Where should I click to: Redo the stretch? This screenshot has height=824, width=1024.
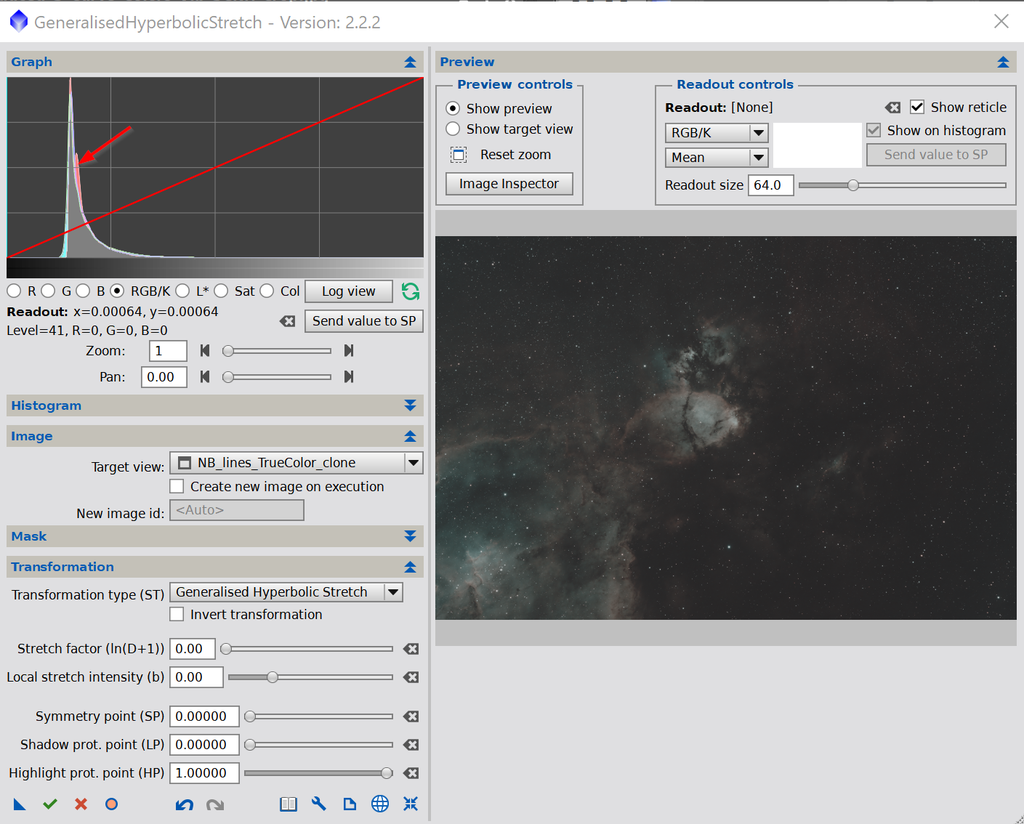tap(215, 804)
